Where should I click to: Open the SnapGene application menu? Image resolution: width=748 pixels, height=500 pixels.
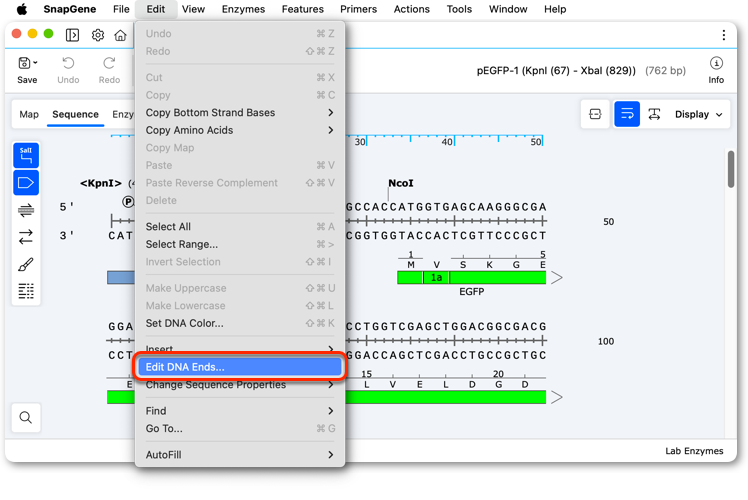tap(70, 9)
